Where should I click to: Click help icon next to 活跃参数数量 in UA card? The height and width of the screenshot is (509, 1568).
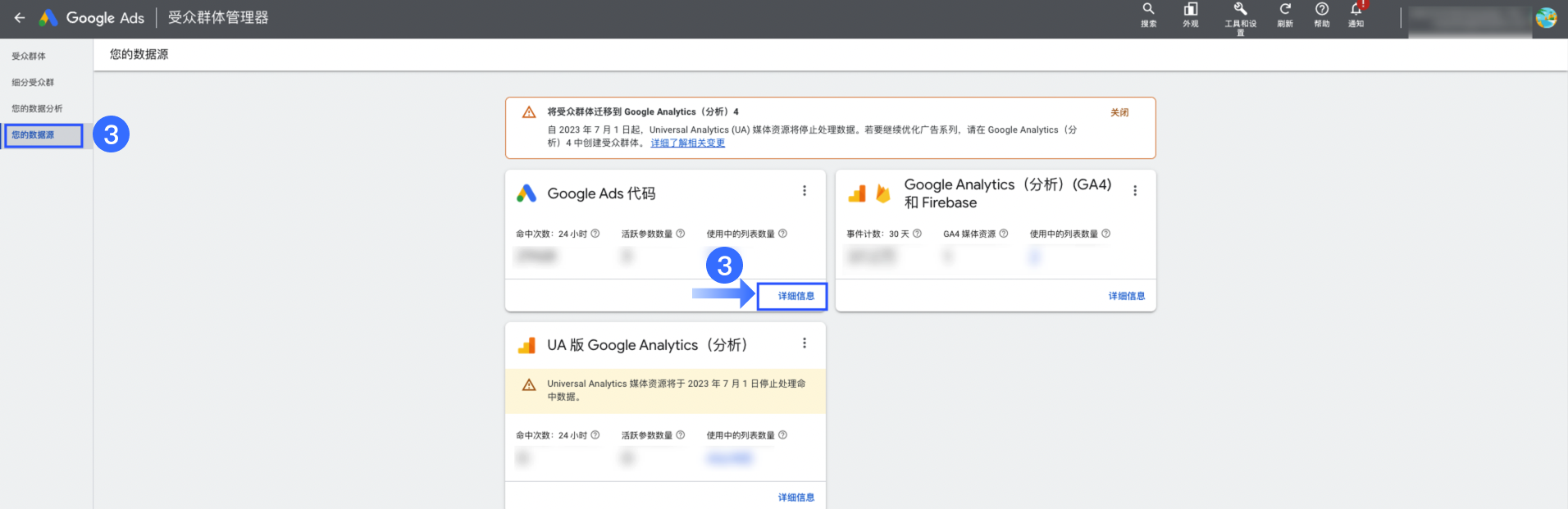[681, 435]
